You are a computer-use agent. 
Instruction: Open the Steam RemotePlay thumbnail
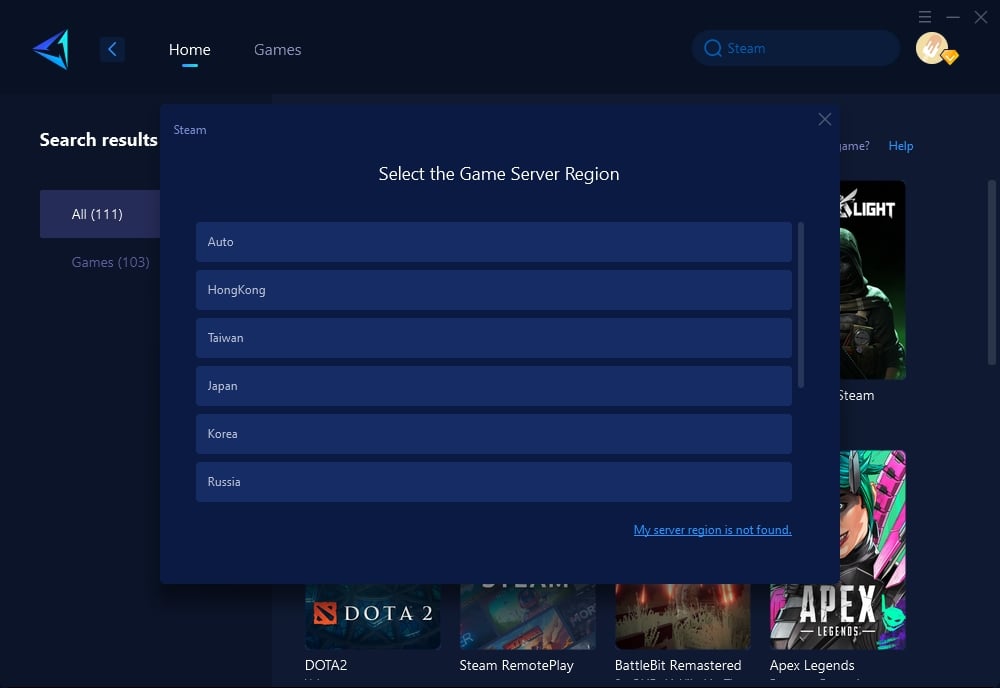527,617
